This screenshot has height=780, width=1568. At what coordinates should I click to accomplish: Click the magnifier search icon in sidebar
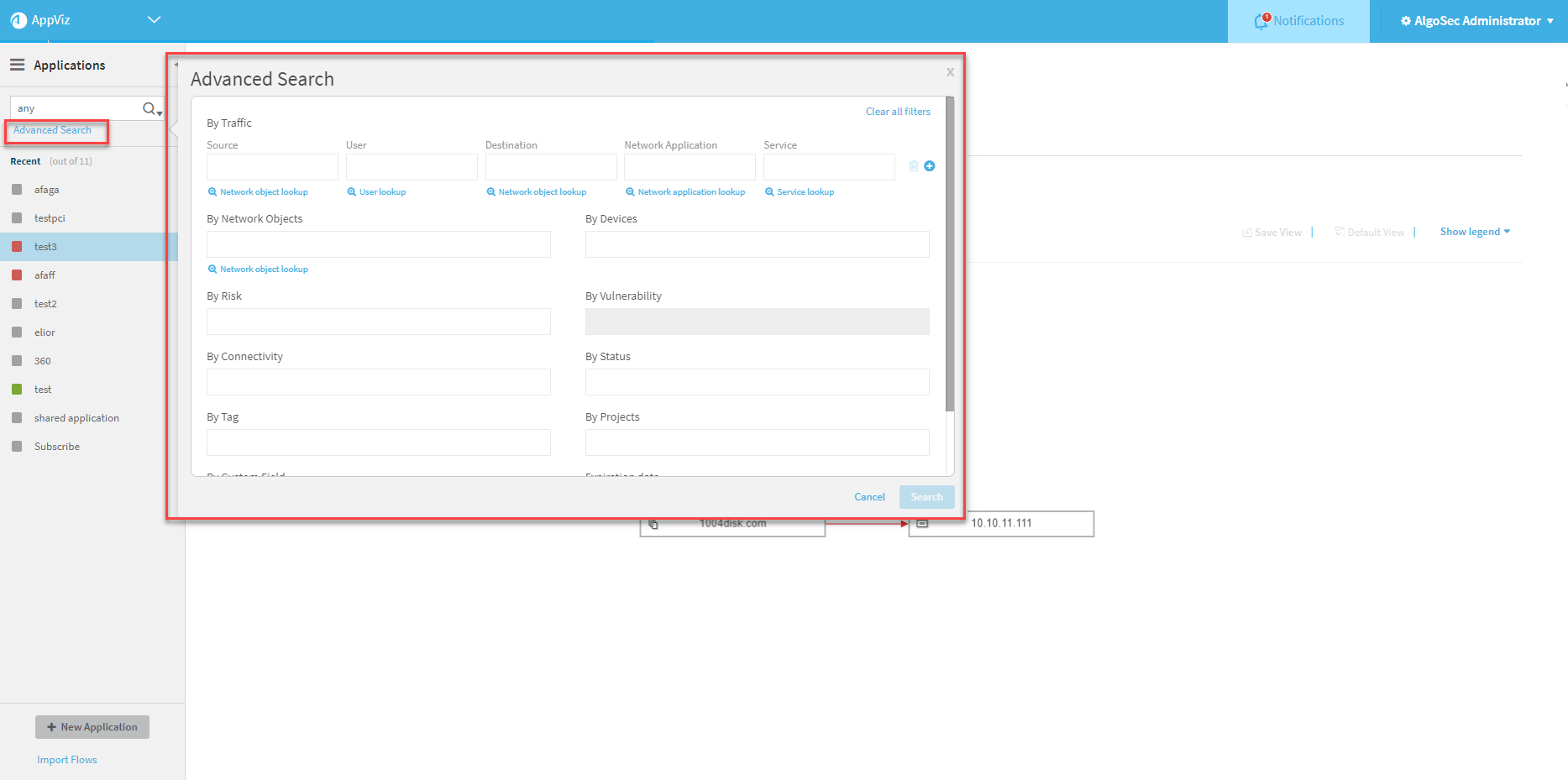coord(149,108)
